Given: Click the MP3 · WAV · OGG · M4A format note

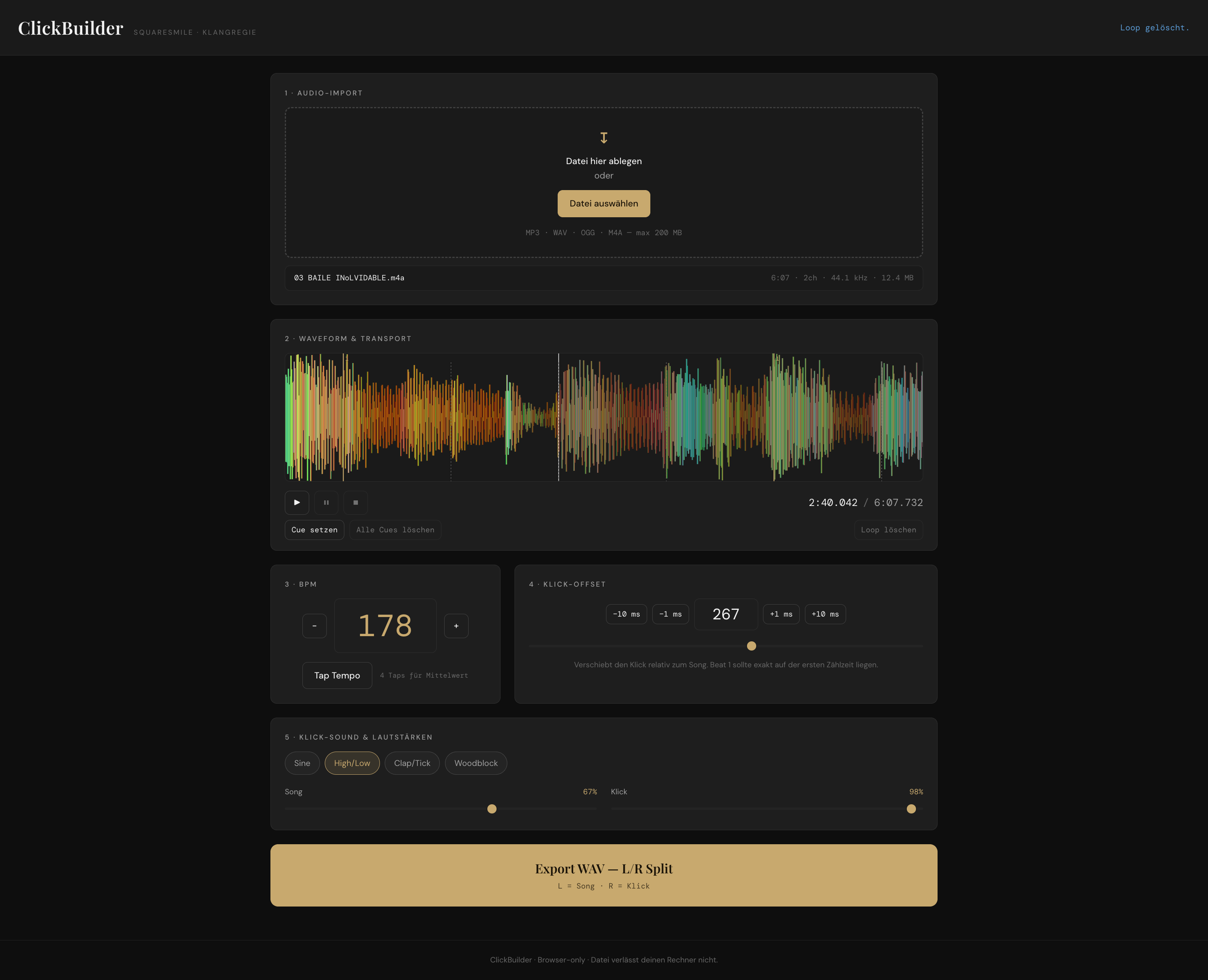Looking at the screenshot, I should [x=604, y=232].
